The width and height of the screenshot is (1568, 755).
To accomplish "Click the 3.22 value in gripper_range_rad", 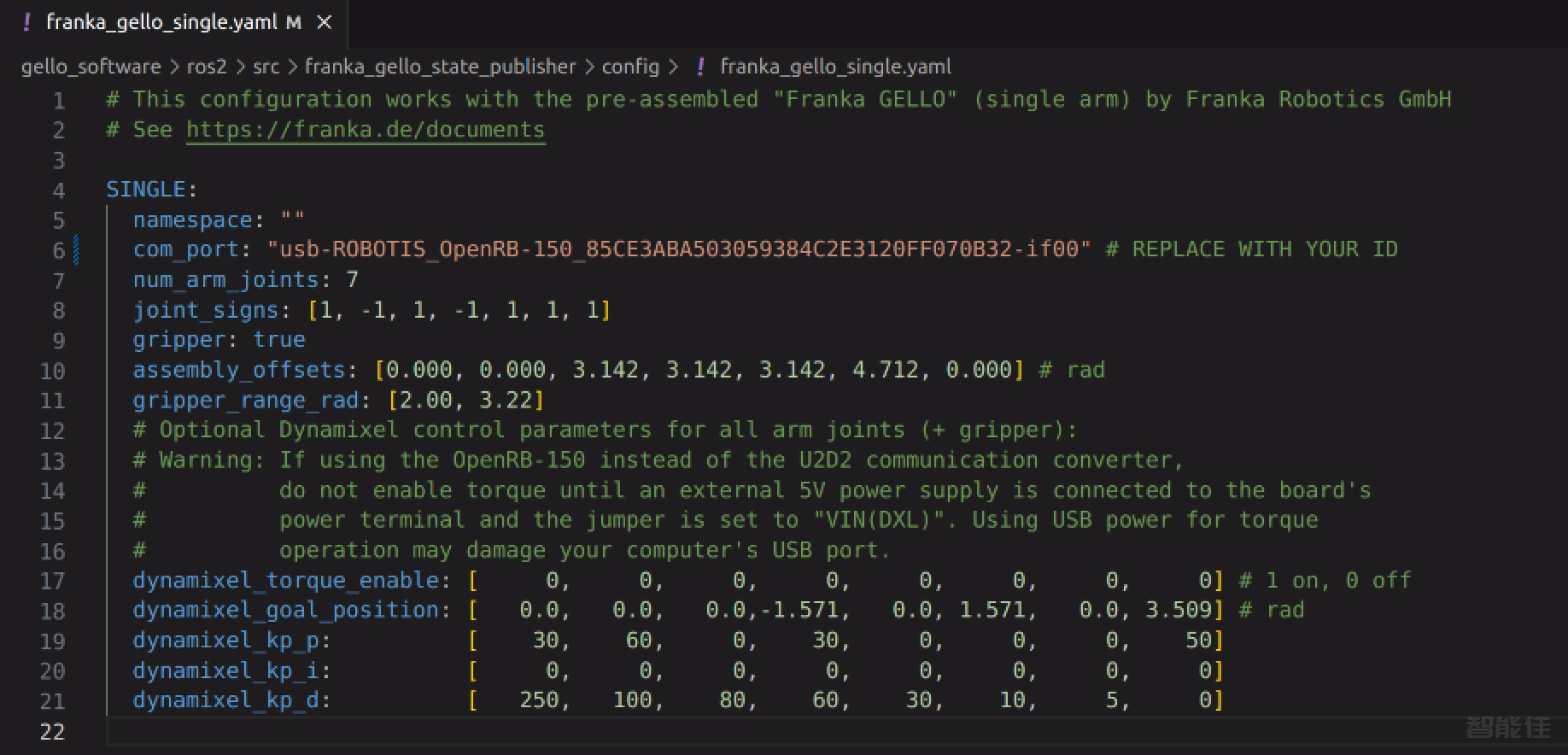I will coord(506,400).
